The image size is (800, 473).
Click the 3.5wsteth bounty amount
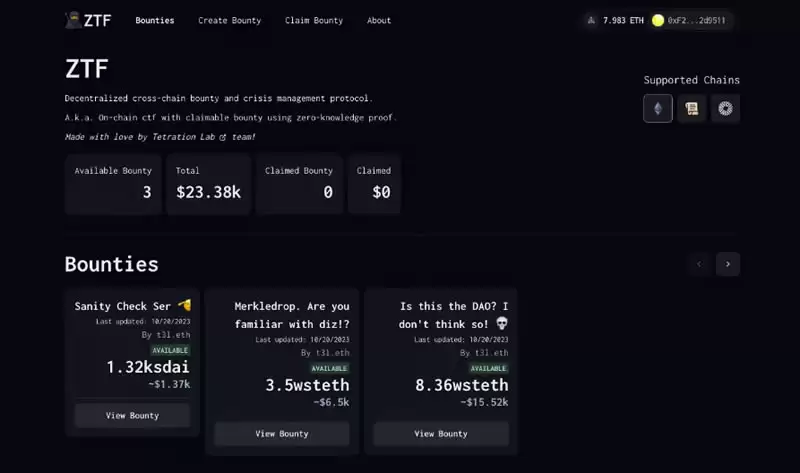point(307,385)
